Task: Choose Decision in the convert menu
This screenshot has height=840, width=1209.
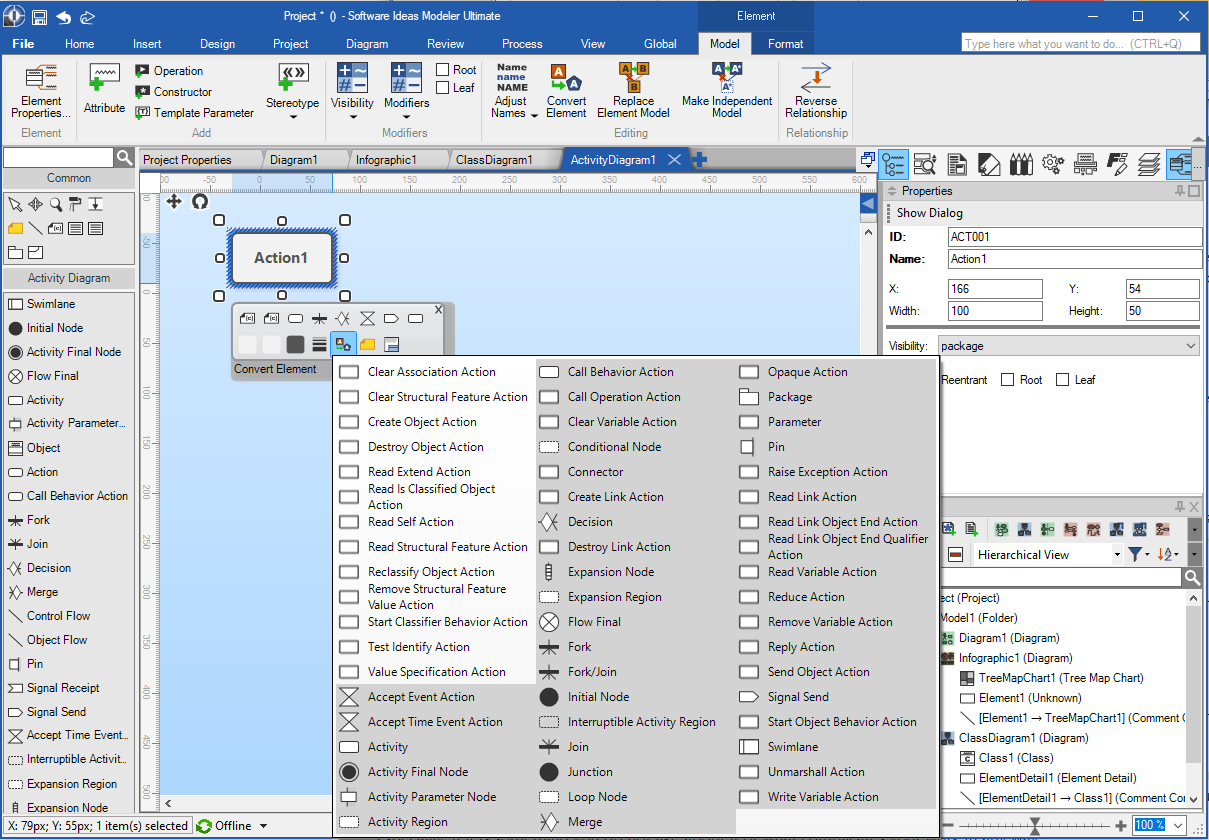Action: pos(636,522)
